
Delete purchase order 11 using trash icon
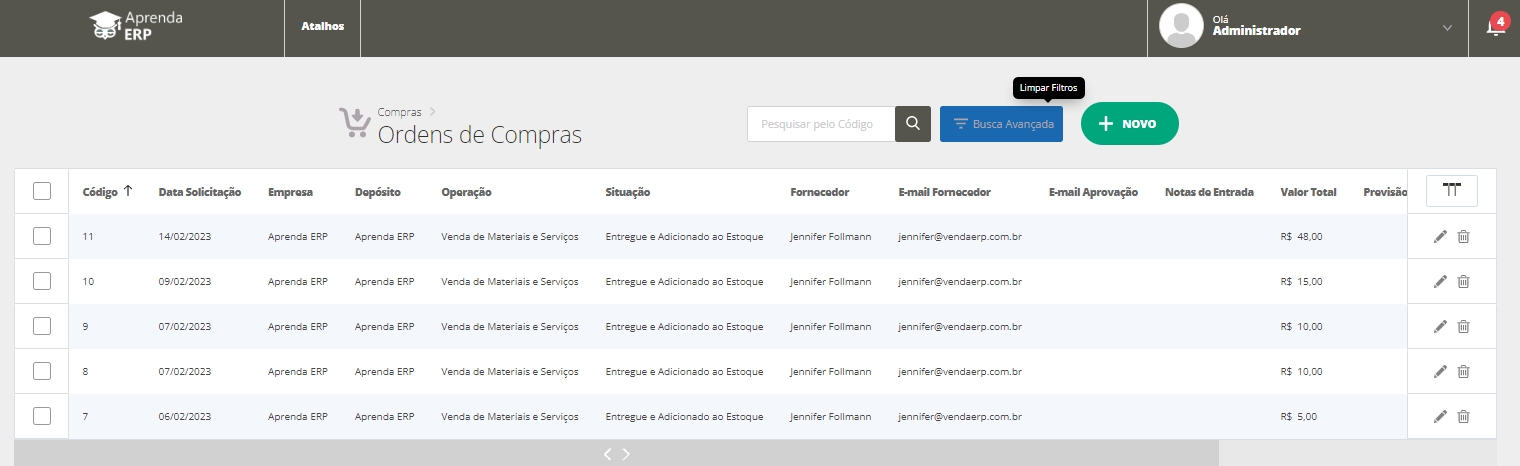[x=1463, y=237]
